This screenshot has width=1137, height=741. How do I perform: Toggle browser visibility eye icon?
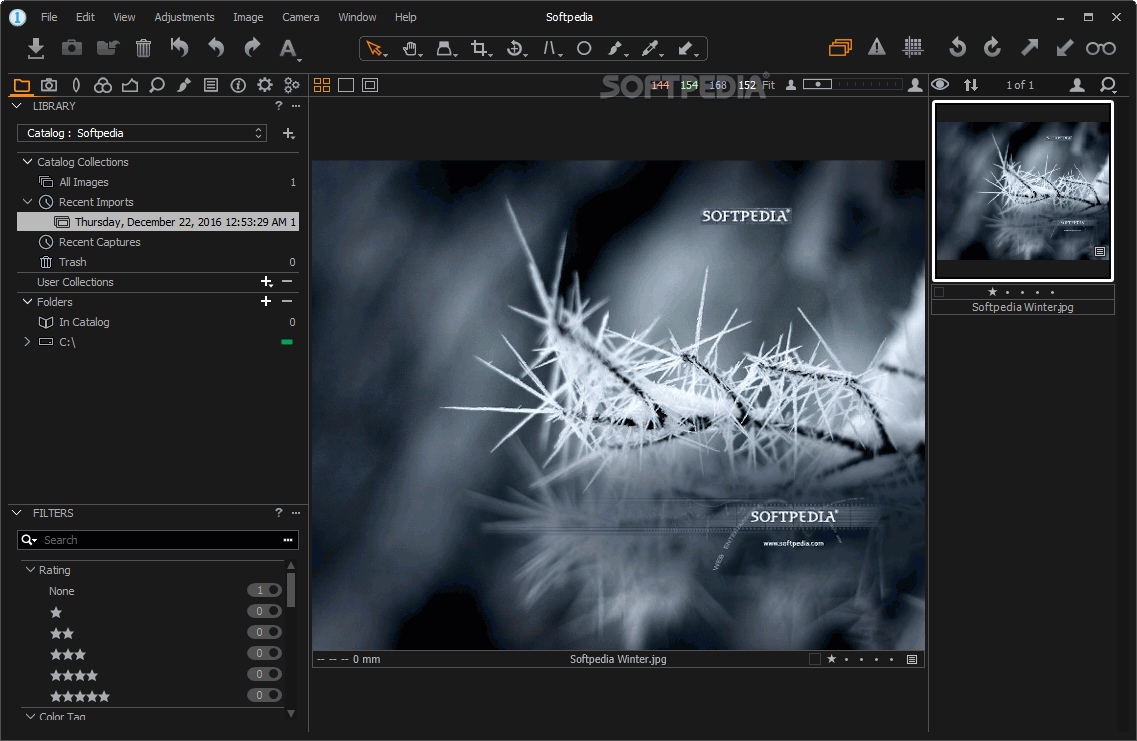940,85
